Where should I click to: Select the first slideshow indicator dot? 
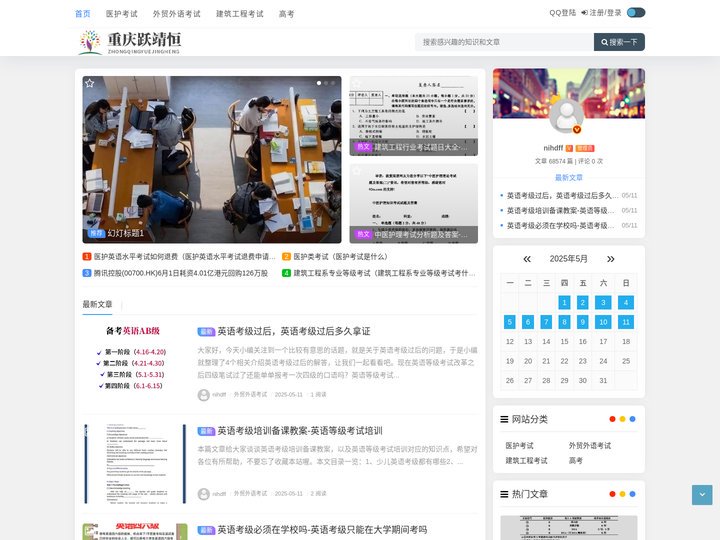[x=319, y=83]
